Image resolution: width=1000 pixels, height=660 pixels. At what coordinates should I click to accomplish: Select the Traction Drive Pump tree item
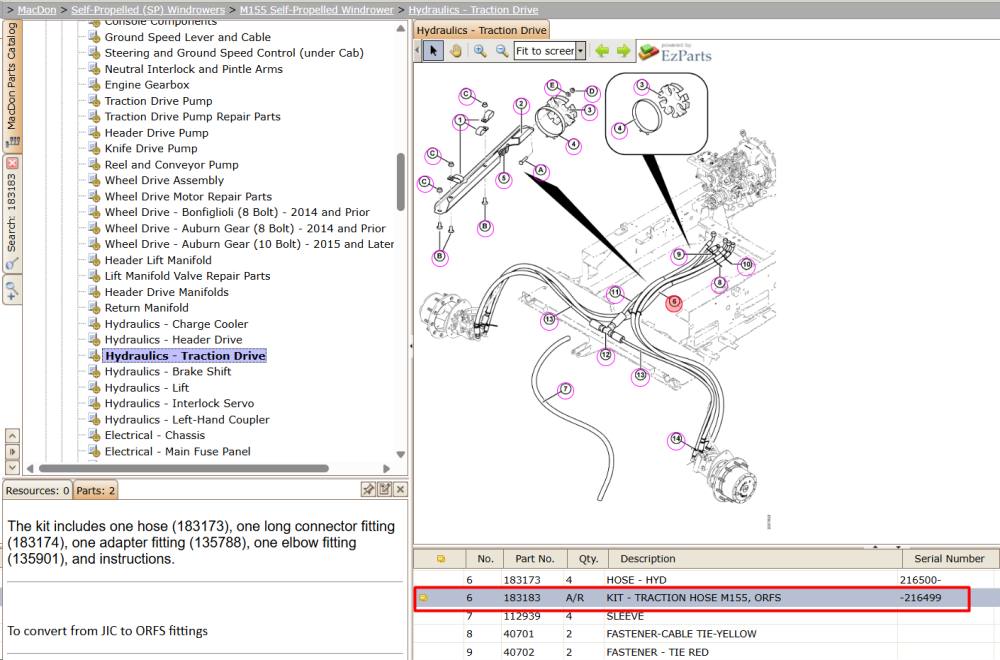(x=158, y=101)
